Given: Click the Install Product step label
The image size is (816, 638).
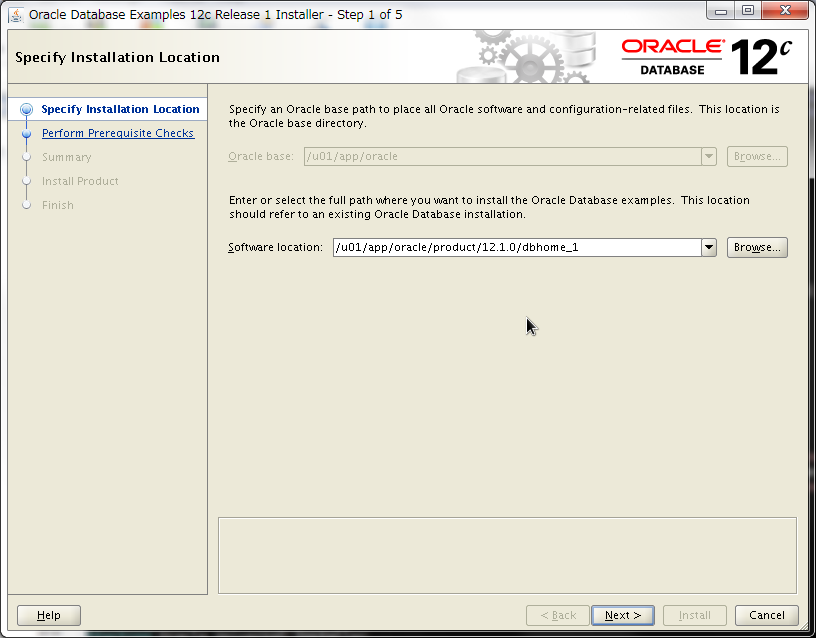Looking at the screenshot, I should [x=80, y=181].
